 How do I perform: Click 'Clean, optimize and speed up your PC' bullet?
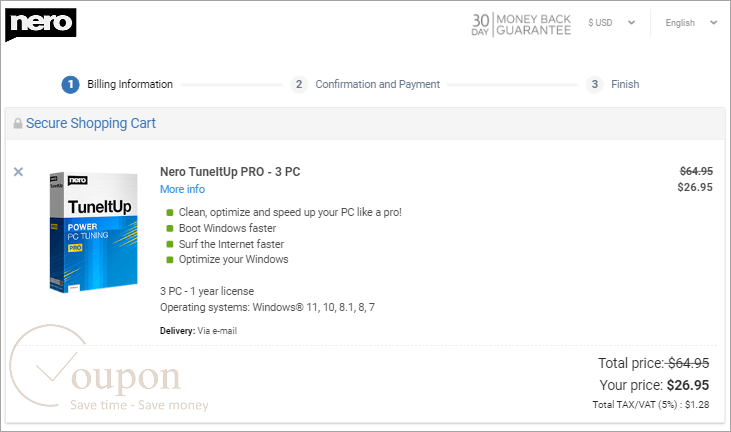coord(284,213)
